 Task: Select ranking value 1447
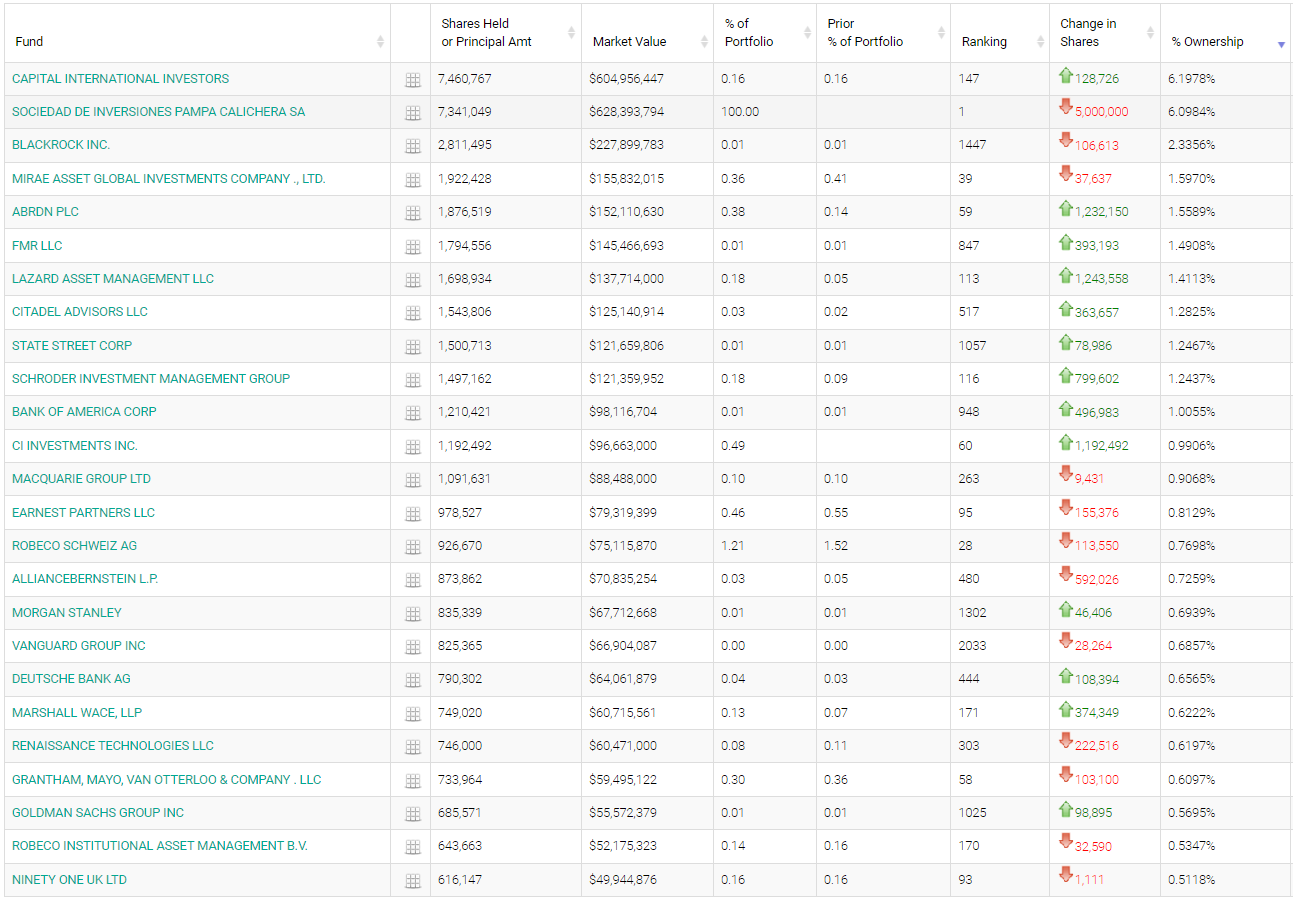point(972,145)
